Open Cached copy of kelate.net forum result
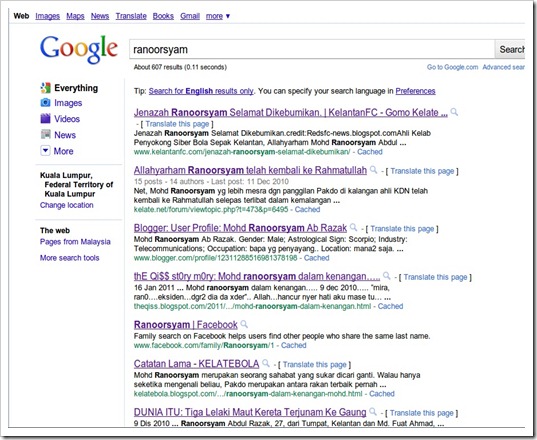The height and width of the screenshot is (440, 537). (x=308, y=209)
